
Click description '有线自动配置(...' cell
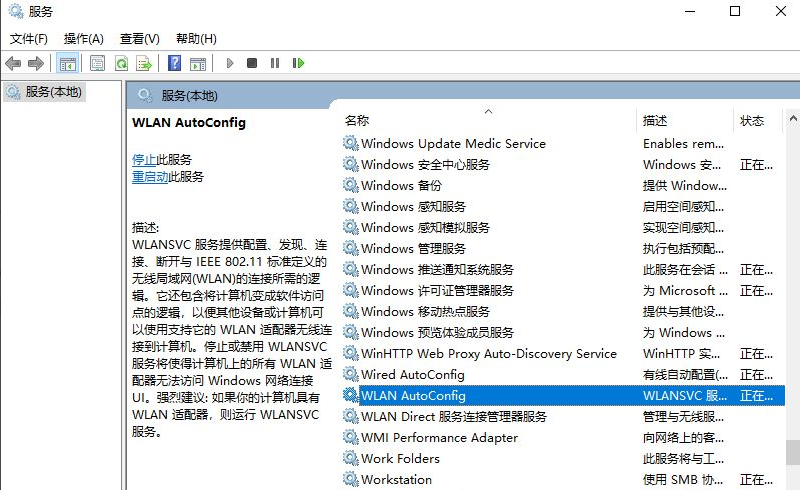point(686,374)
